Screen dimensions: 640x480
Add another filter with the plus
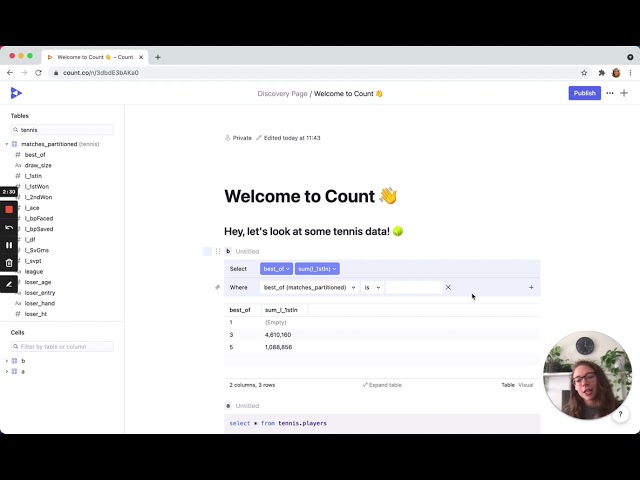(x=531, y=287)
